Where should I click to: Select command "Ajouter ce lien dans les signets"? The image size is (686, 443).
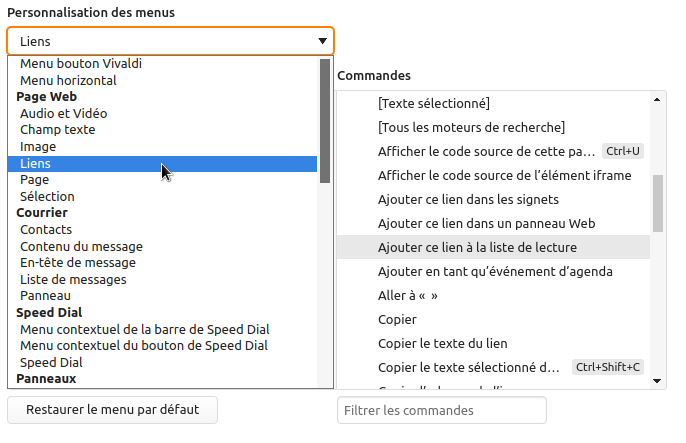click(470, 199)
